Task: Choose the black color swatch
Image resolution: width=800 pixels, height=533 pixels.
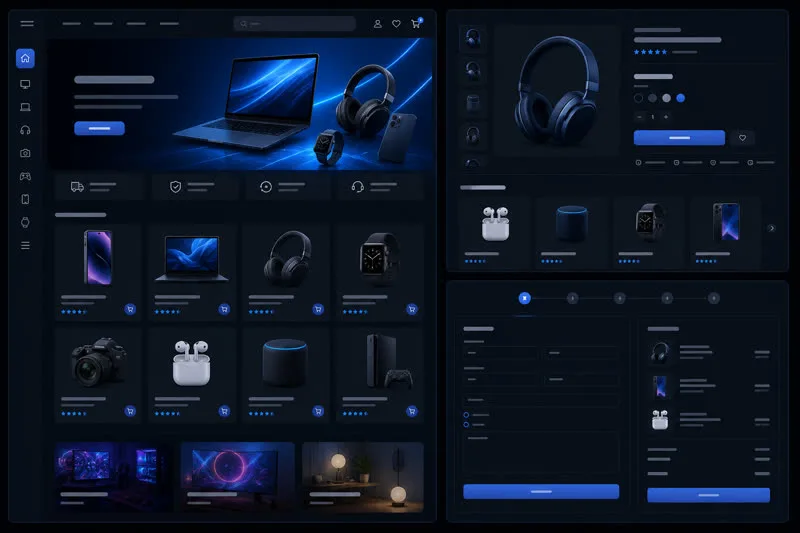Action: (638, 98)
